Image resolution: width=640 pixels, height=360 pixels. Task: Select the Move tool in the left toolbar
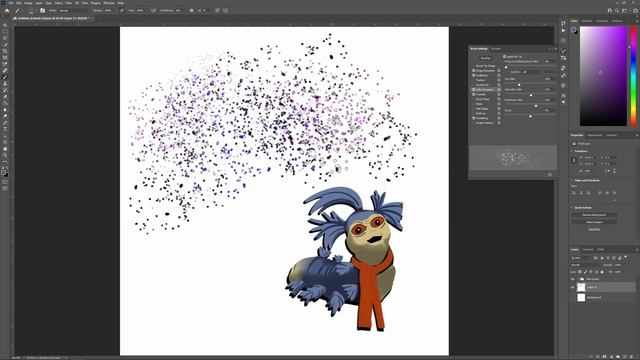pos(5,25)
